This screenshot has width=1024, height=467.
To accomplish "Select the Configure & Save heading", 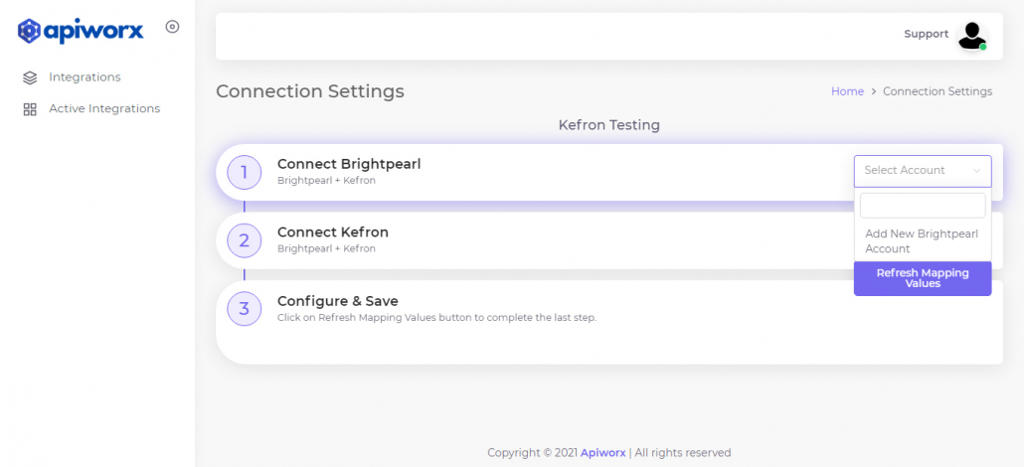I will [x=338, y=301].
